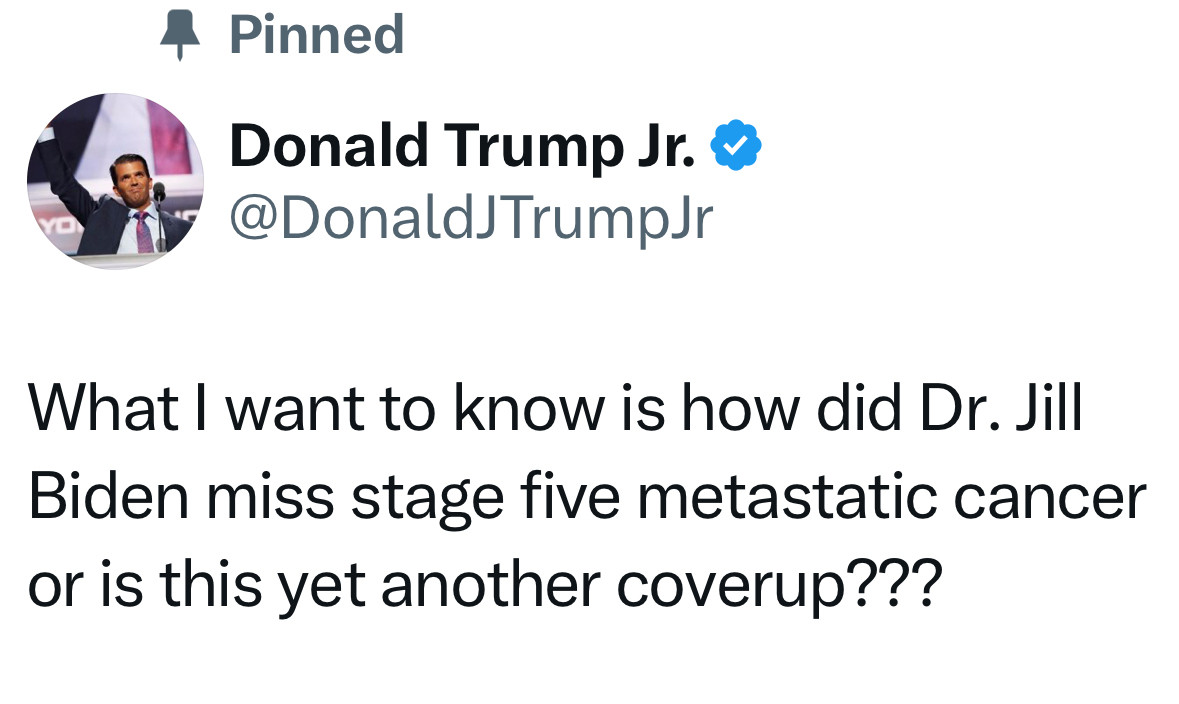Click the word "cancer" in the tweet
Viewport: 1179px width, 704px height.
pos(1042,497)
